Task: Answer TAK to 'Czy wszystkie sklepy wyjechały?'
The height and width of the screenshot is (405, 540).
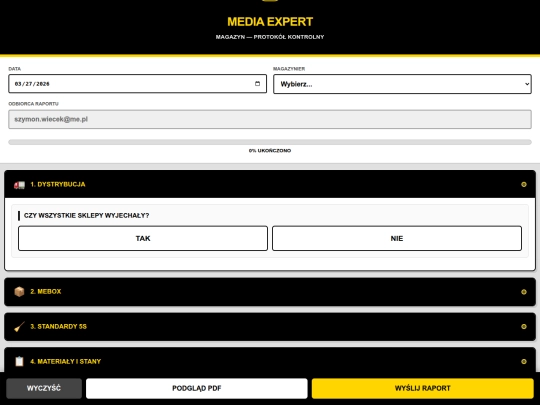Action: pos(143,238)
